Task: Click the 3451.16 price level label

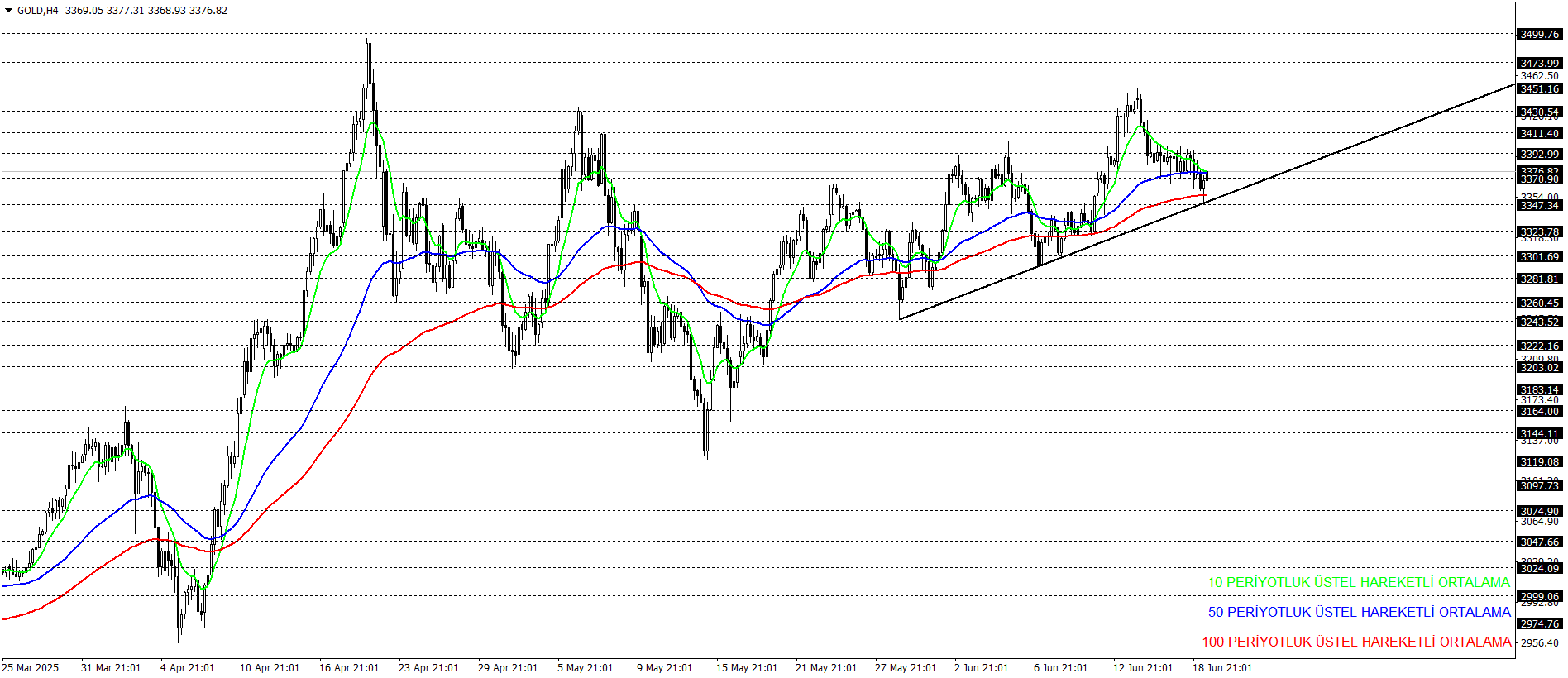Action: [x=1540, y=88]
